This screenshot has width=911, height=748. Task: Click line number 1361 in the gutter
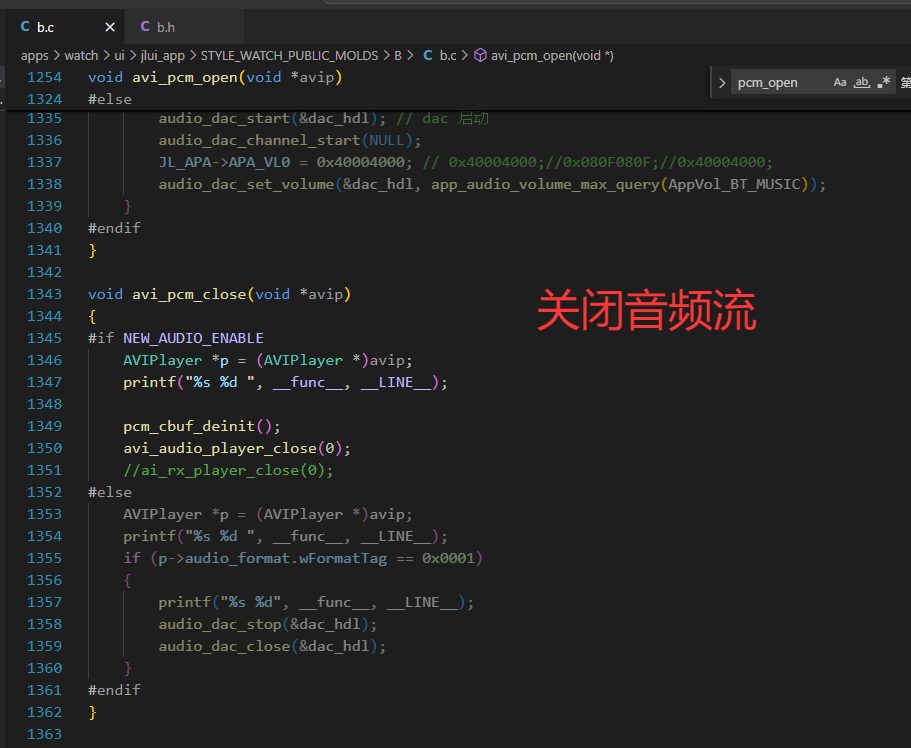(x=44, y=690)
